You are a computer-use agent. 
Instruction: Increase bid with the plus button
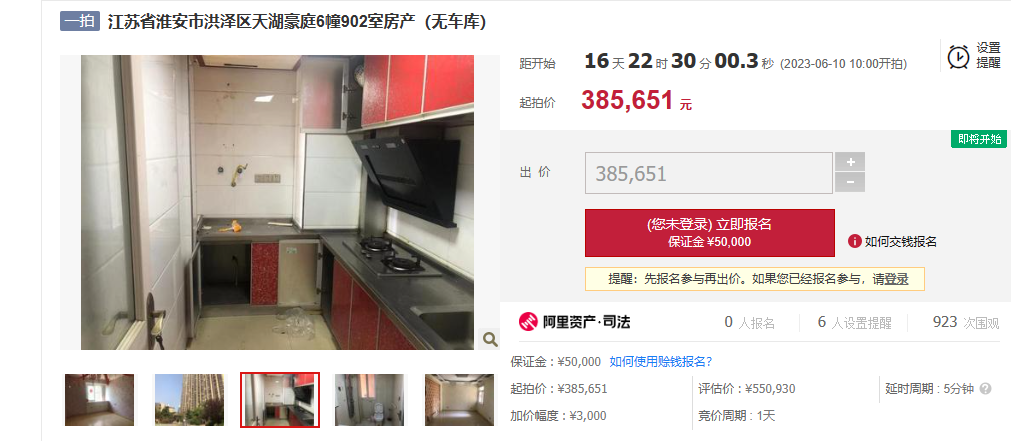850,162
